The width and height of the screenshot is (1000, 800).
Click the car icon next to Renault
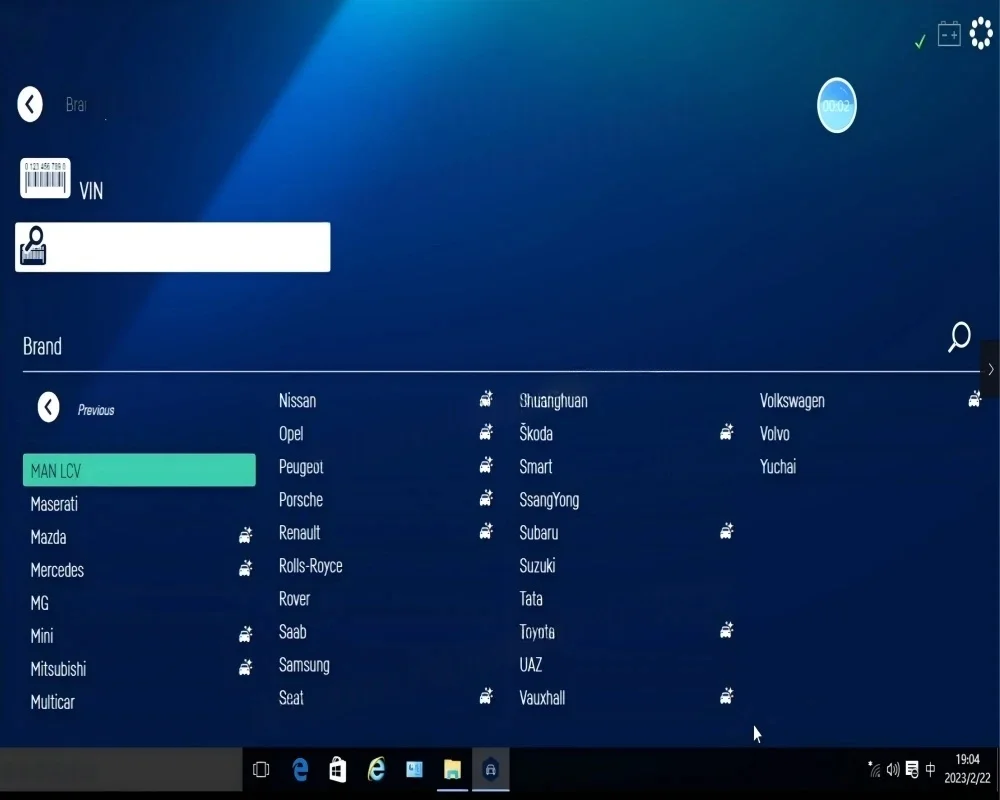pyautogui.click(x=486, y=531)
